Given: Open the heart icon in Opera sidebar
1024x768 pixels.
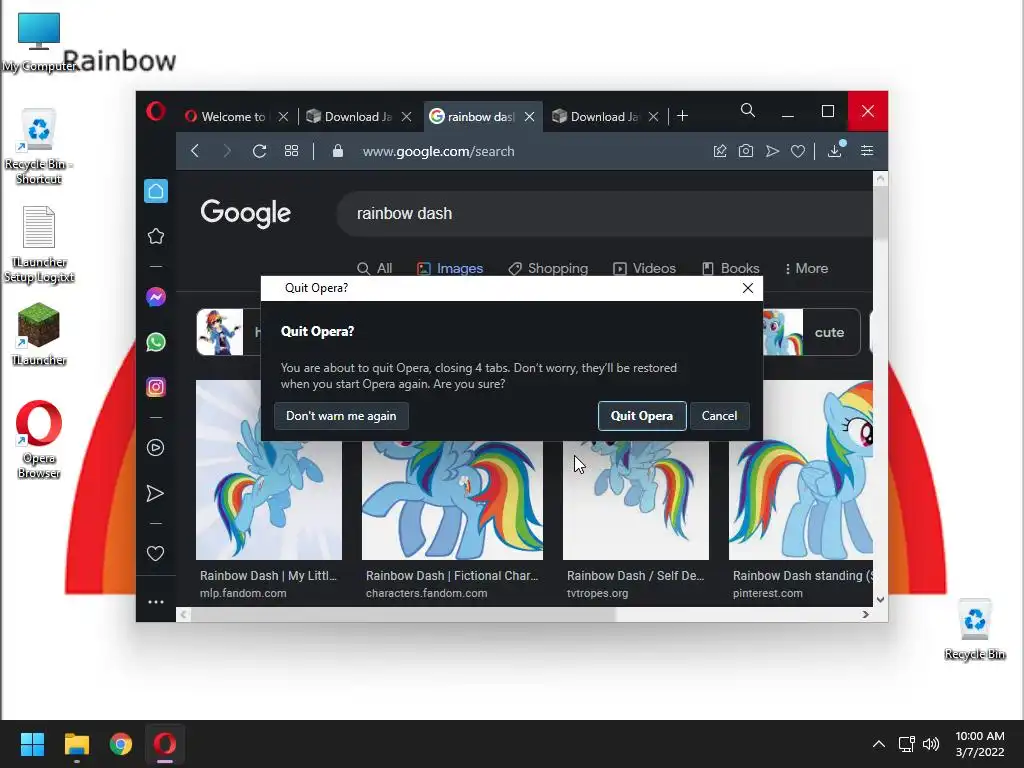Looking at the screenshot, I should [x=155, y=554].
